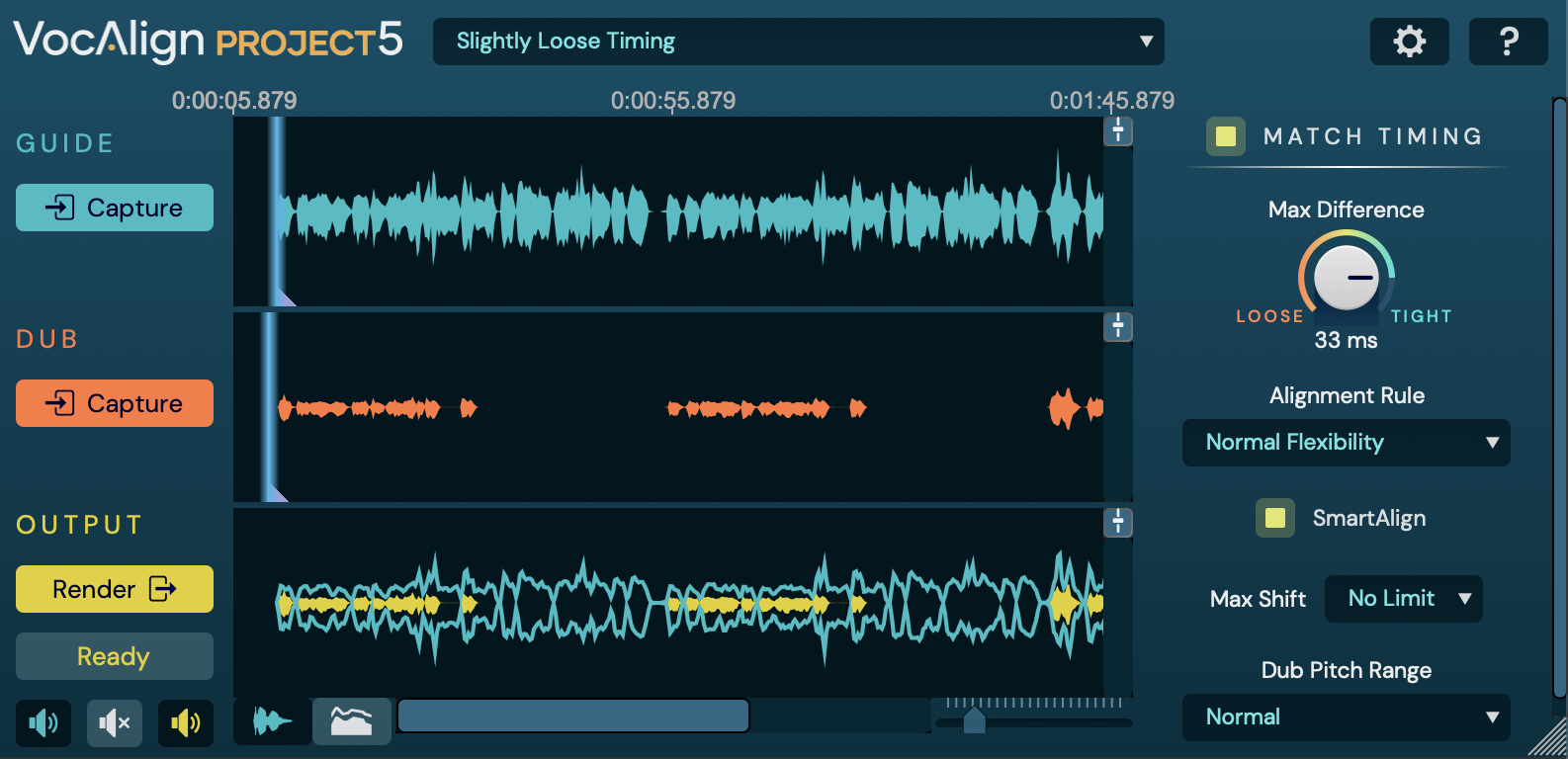Capture audio for the Dub track
This screenshot has height=759, width=1568.
coord(115,403)
